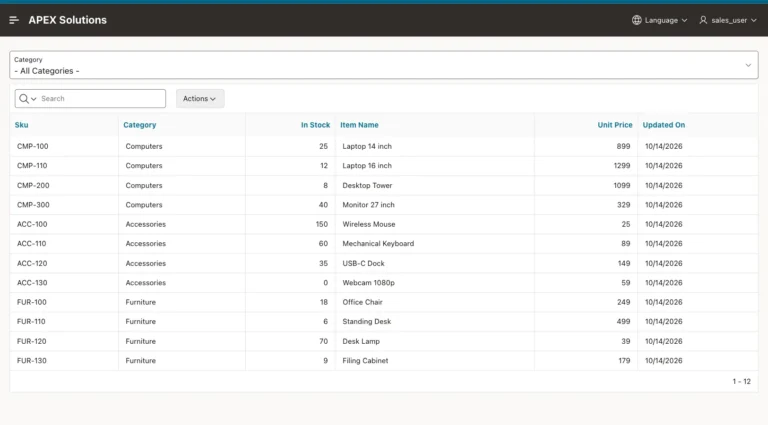Click the Webcam 1080p item name
Viewport: 768px width, 425px height.
[368, 283]
